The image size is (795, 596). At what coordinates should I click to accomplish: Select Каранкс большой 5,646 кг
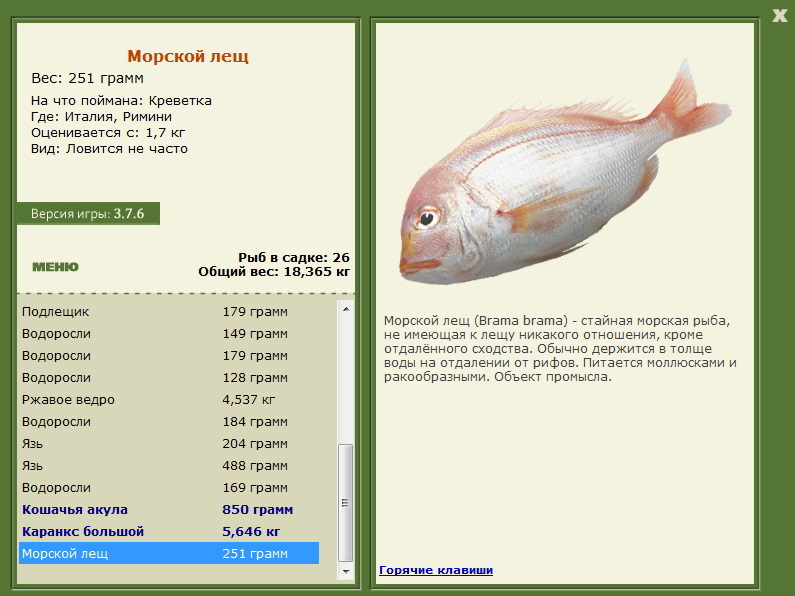[169, 532]
